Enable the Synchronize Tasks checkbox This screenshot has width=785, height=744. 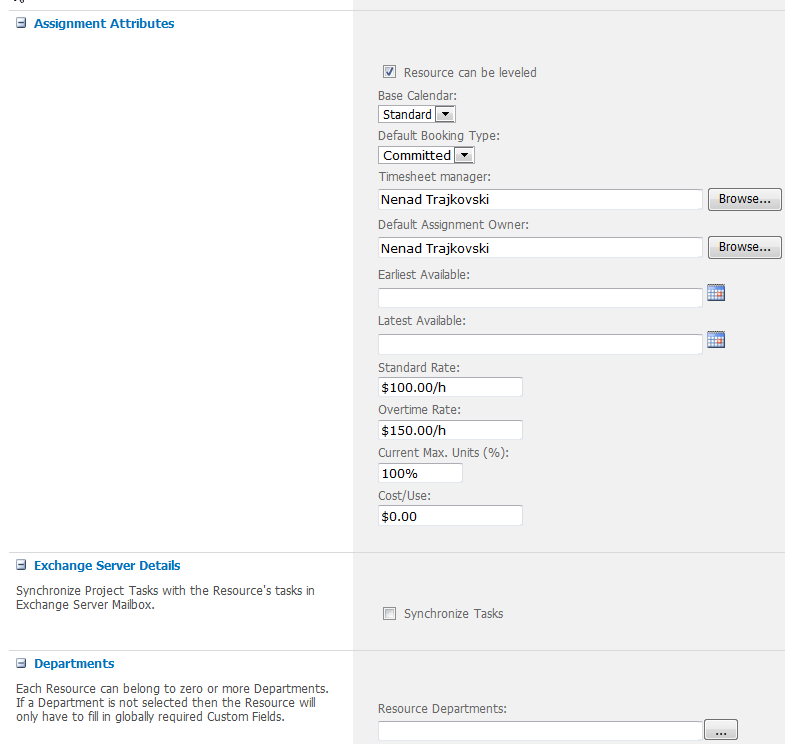[x=390, y=614]
